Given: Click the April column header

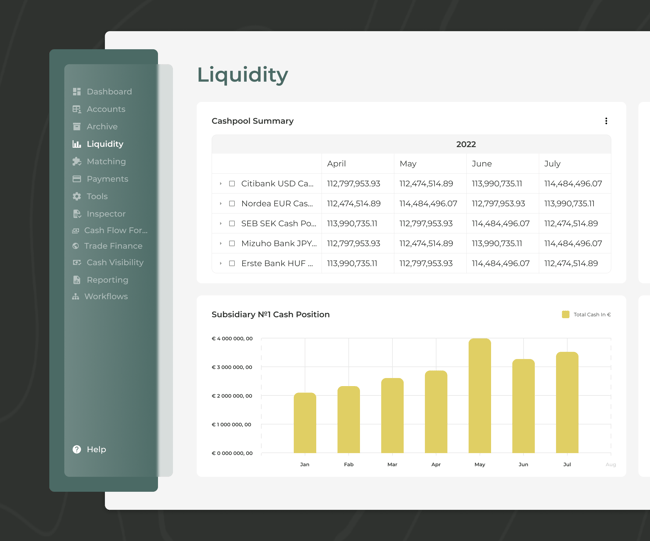Looking at the screenshot, I should click(x=336, y=164).
